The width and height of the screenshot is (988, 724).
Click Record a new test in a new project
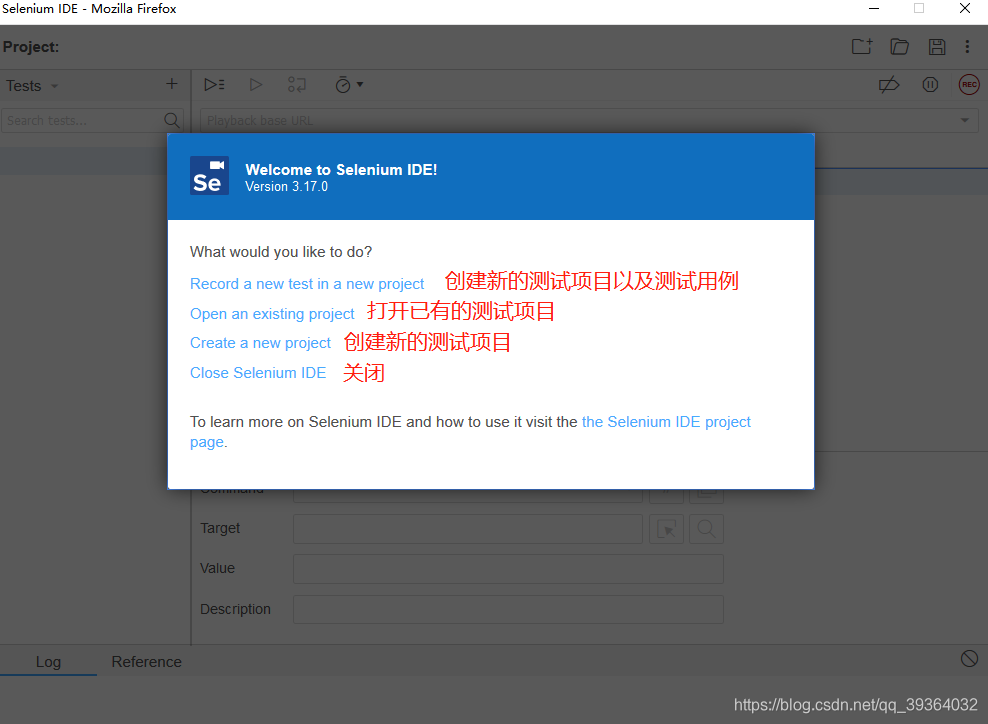pyautogui.click(x=306, y=283)
